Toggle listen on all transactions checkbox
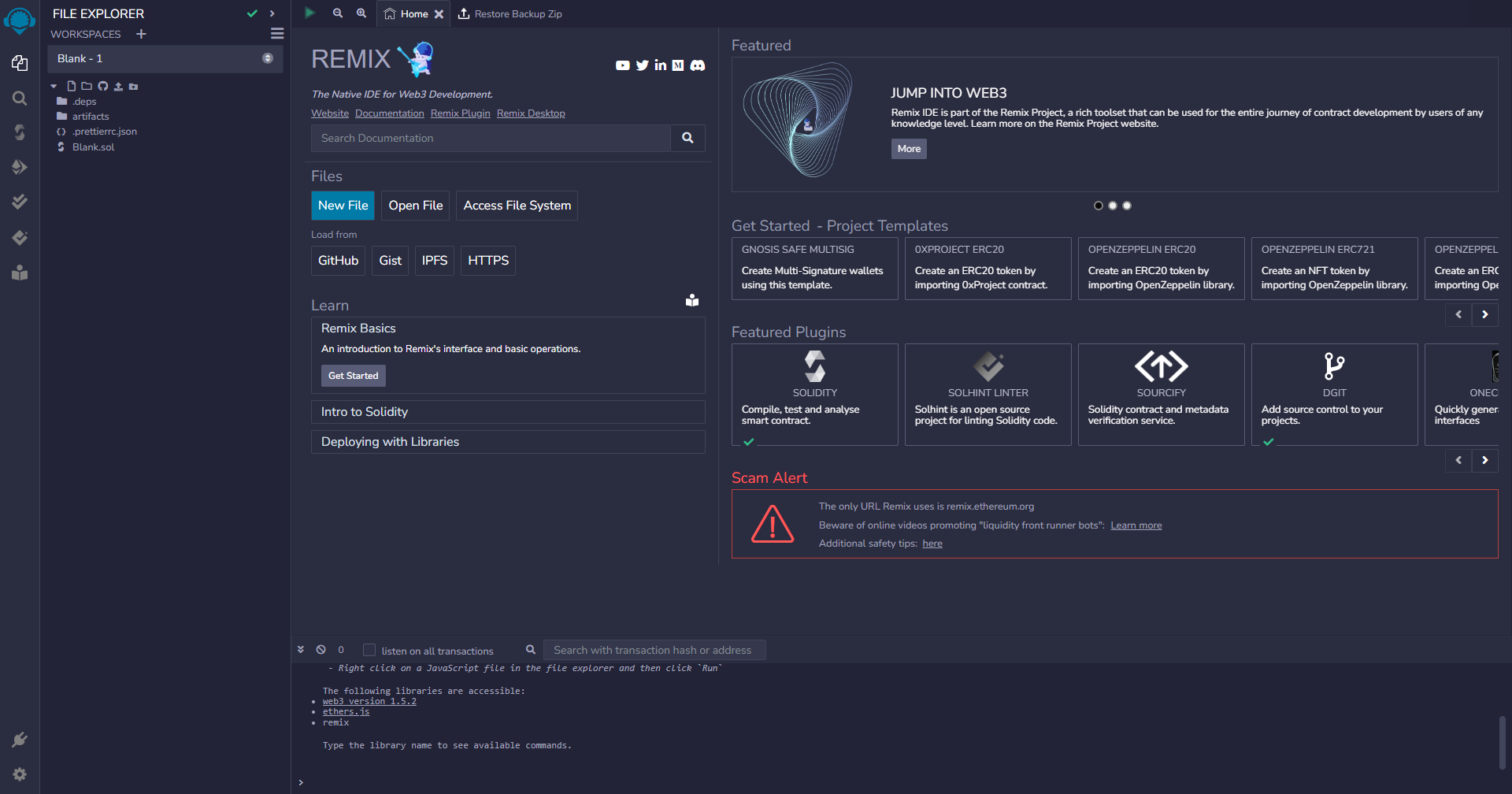The height and width of the screenshot is (794, 1512). [369, 650]
